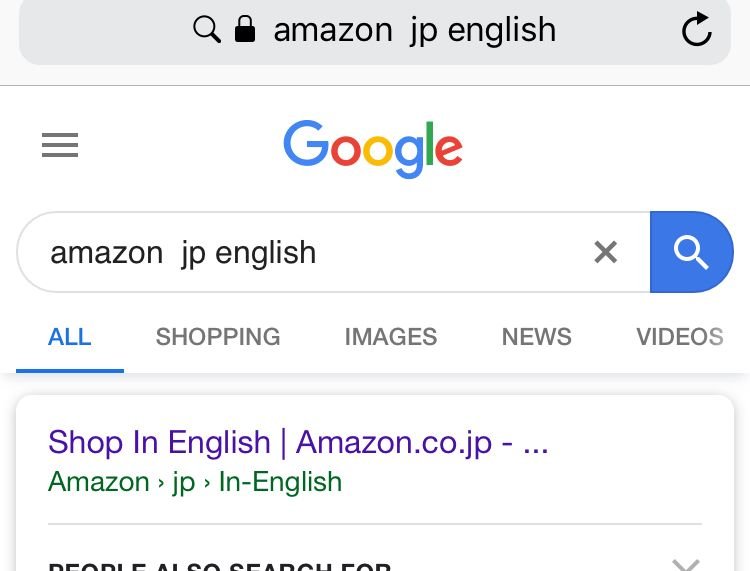750x571 pixels.
Task: Open the Google hamburger menu
Action: (60, 145)
